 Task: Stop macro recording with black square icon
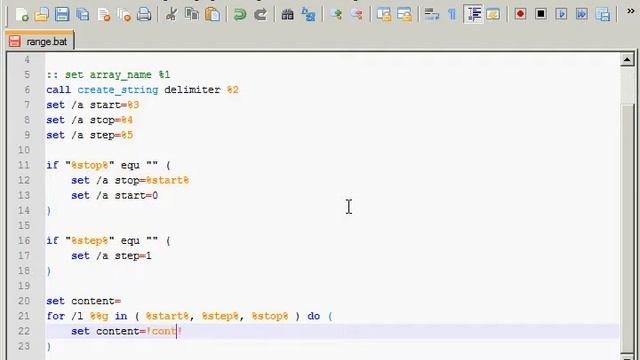[x=541, y=14]
